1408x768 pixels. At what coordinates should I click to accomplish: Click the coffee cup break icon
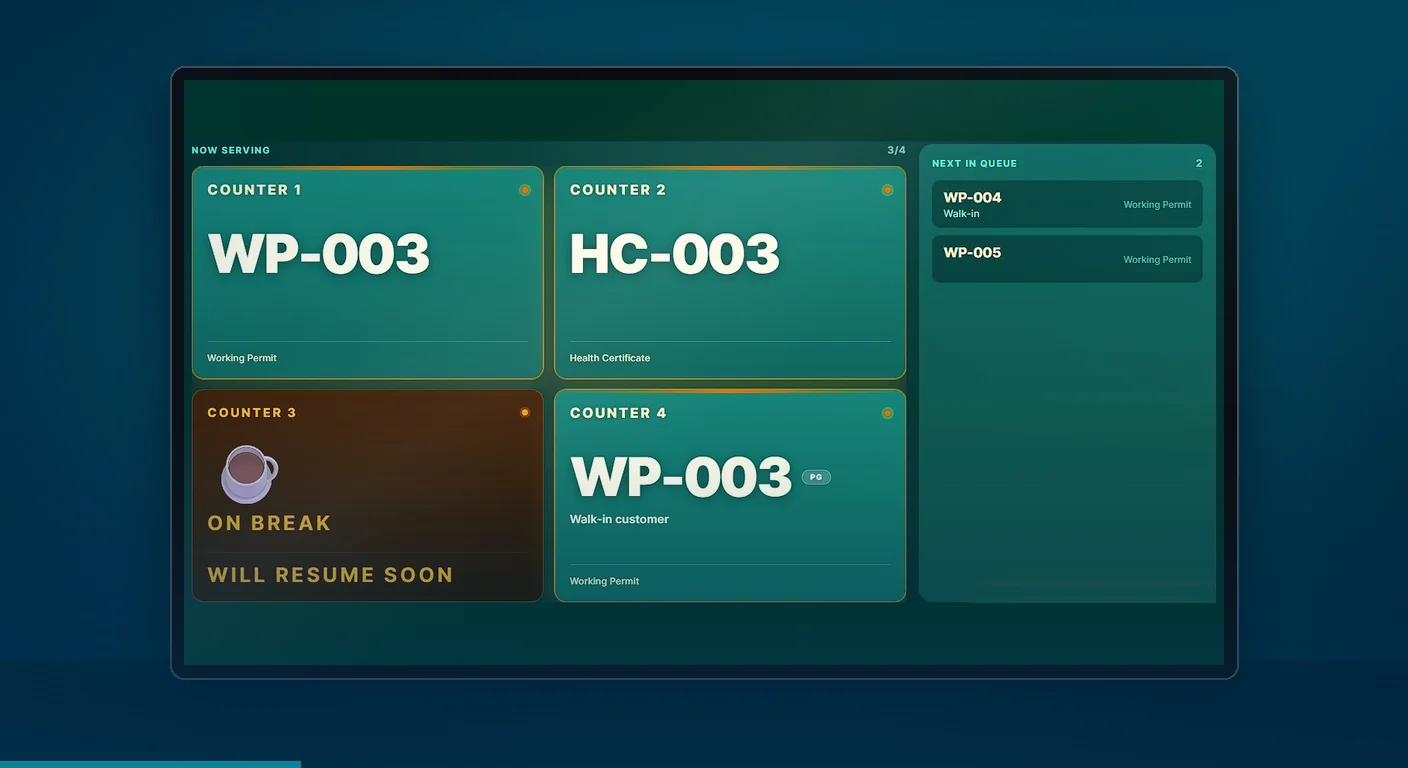coord(249,474)
